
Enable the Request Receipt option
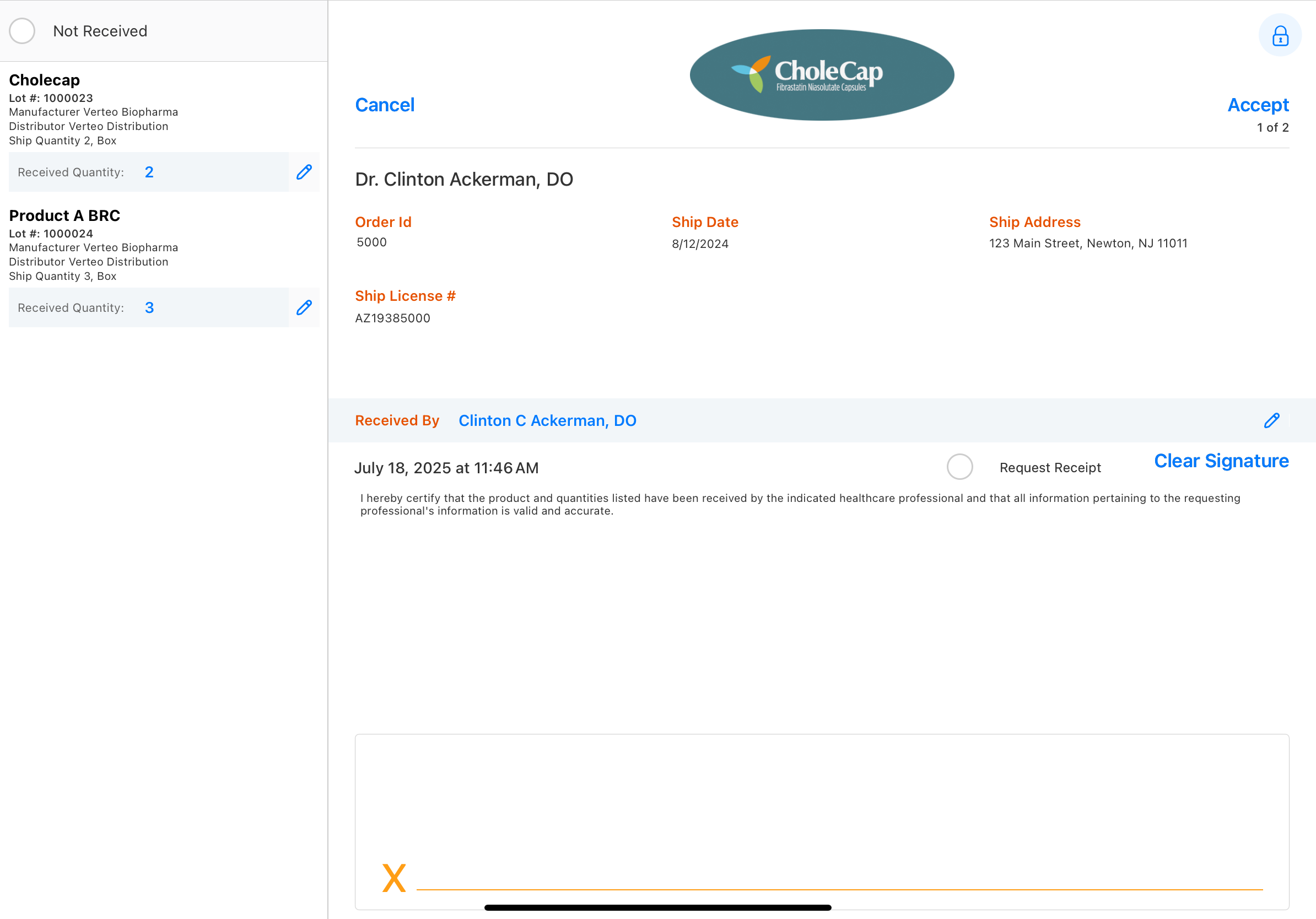click(959, 467)
